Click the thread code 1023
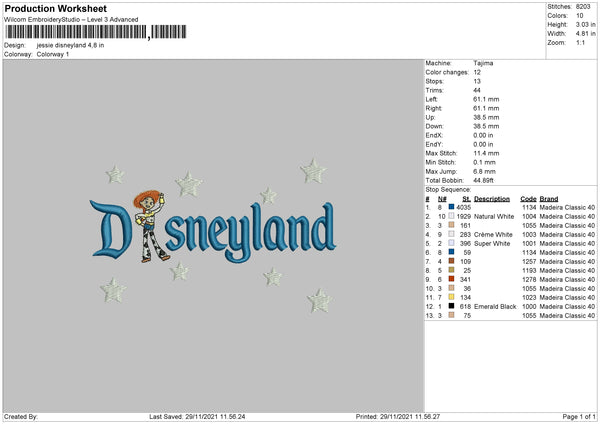 529,297
